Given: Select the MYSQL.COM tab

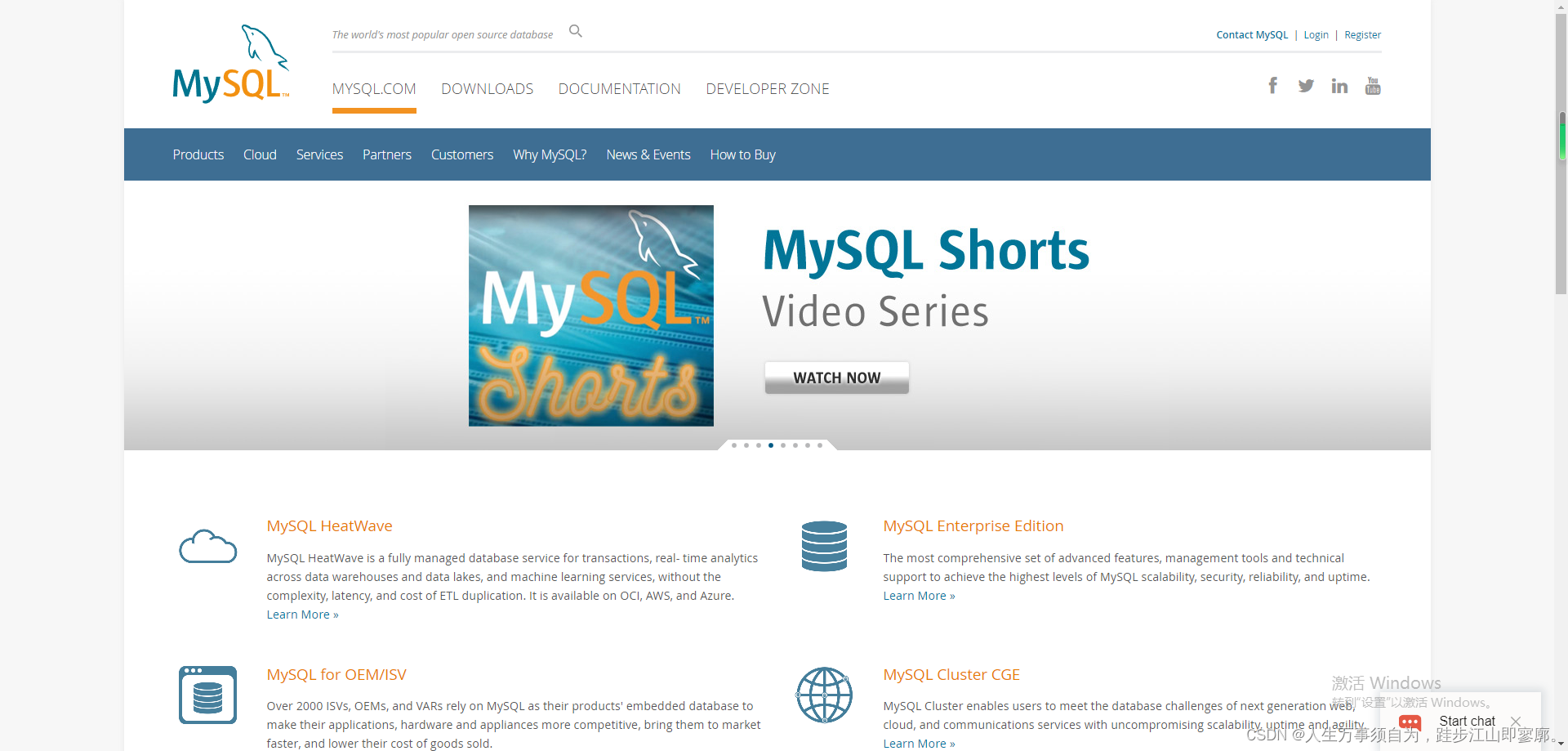Looking at the screenshot, I should (374, 89).
